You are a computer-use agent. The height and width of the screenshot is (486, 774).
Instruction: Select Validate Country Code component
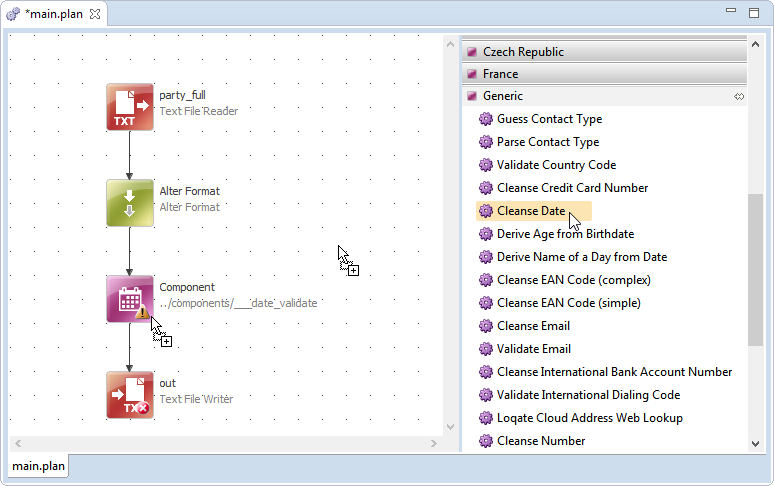556,165
